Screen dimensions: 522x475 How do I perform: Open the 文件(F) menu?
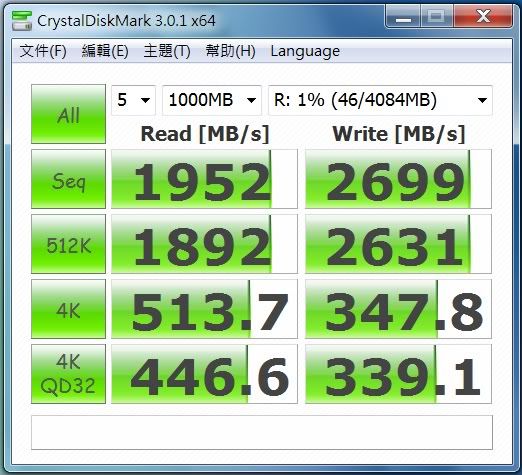point(43,51)
